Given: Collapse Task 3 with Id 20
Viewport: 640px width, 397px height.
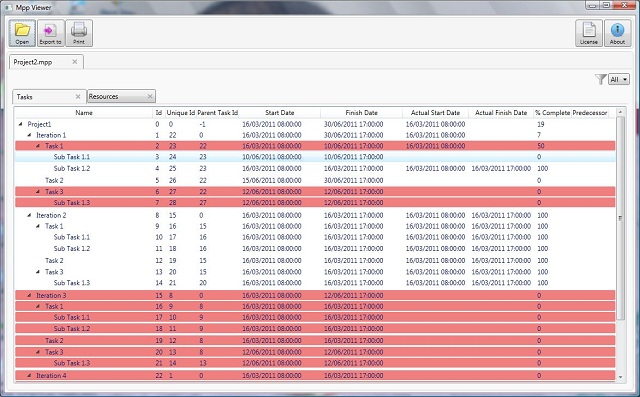Looking at the screenshot, I should tap(38, 352).
